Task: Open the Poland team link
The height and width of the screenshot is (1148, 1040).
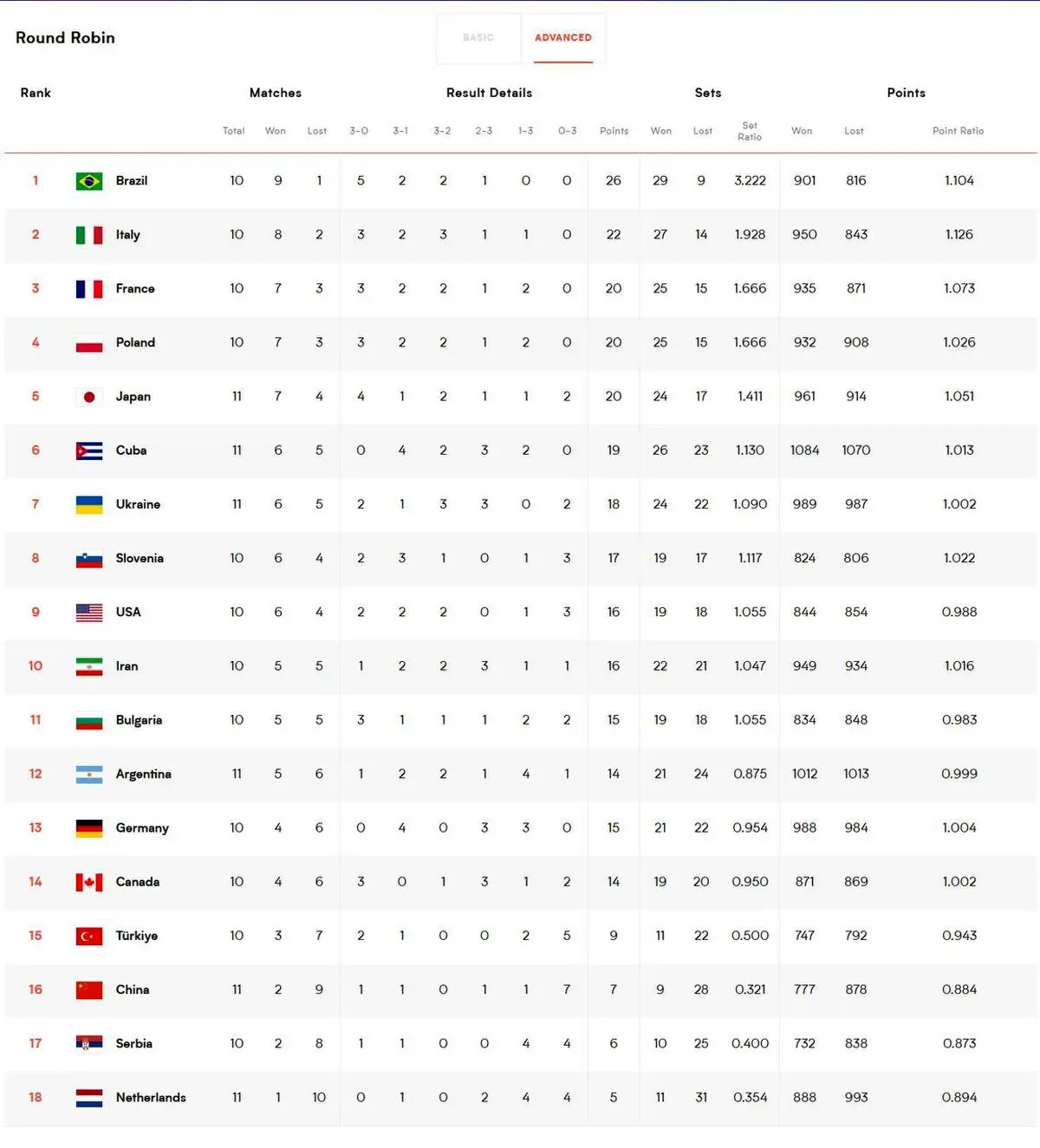Action: point(135,342)
